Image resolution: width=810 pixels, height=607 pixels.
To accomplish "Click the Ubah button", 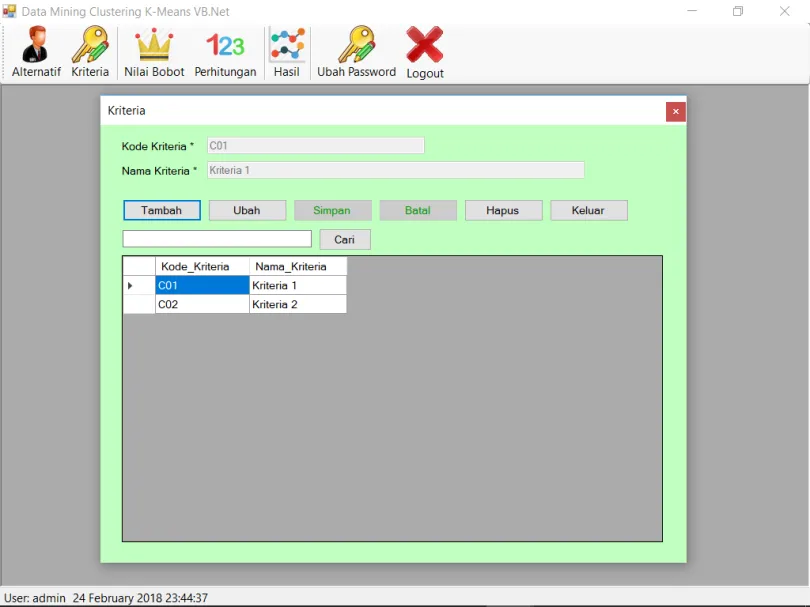I will [x=247, y=211].
